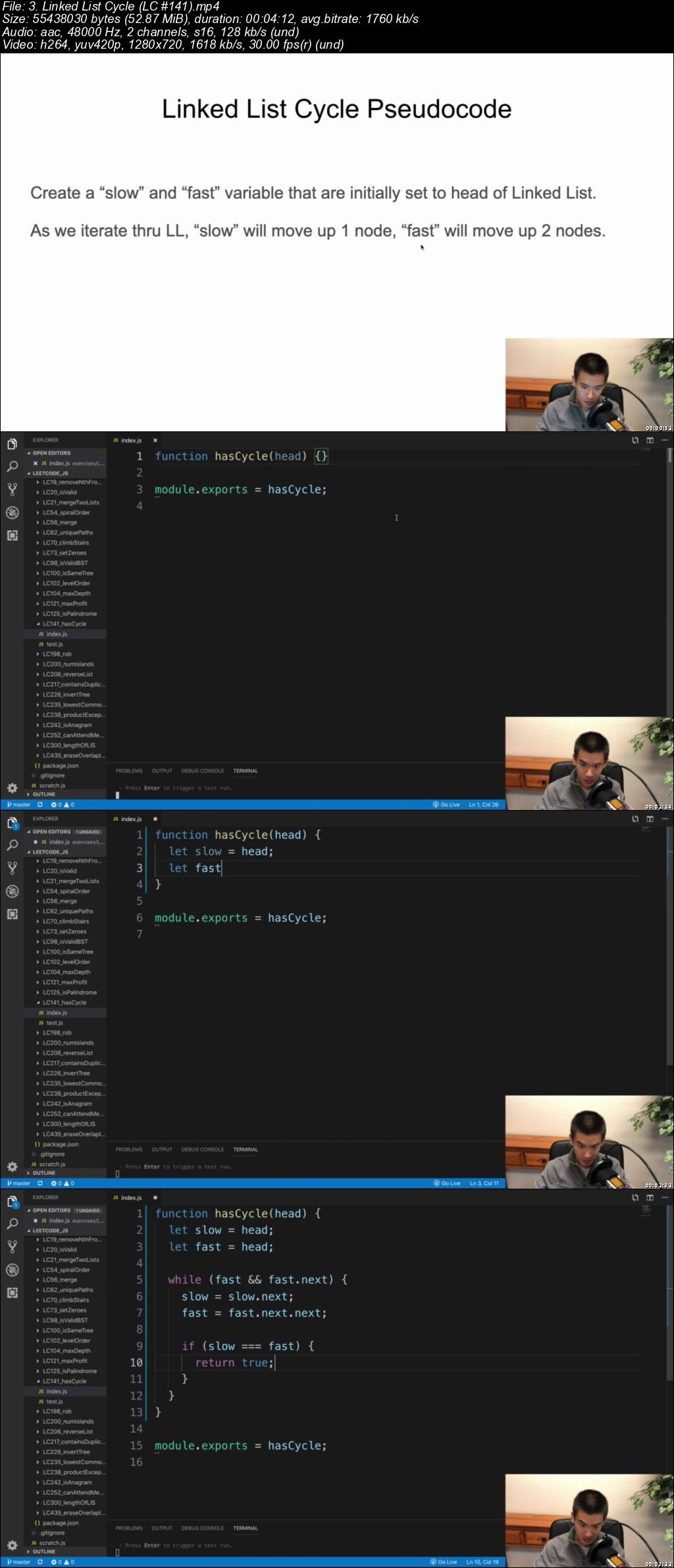Open Debug icon in the Ln 10, Col 19 frame
This screenshot has width=674, height=1568.
(12, 1270)
